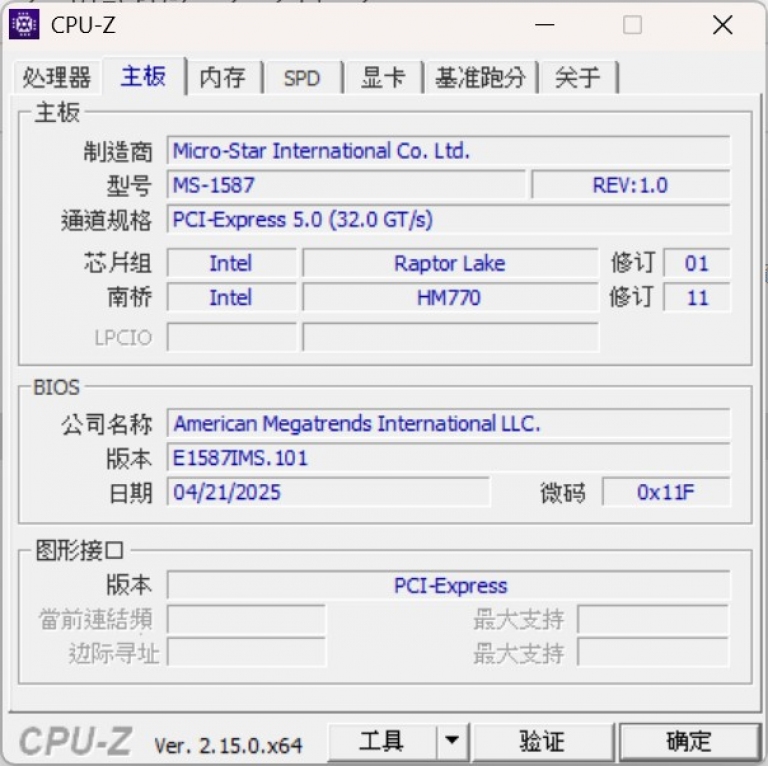The image size is (768, 766).
Task: Click the Intel value in 芯片组 row
Action: tap(231, 263)
